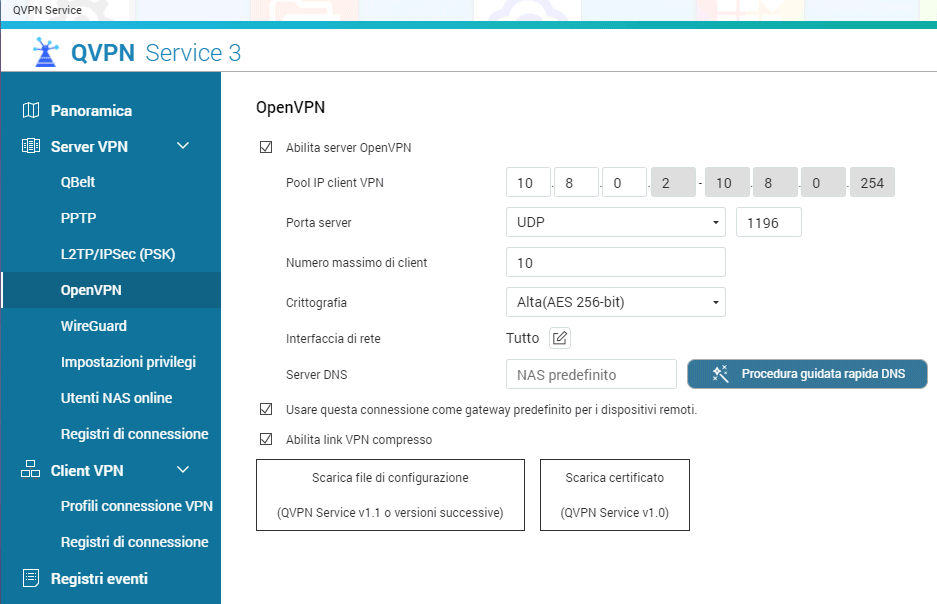Screen dimensions: 937x604
Task: Click the Numero massimo di client field
Action: pyautogui.click(x=616, y=262)
